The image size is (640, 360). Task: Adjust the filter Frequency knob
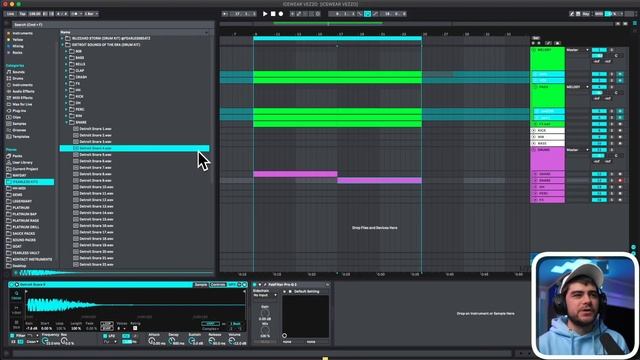pyautogui.click(x=44, y=341)
